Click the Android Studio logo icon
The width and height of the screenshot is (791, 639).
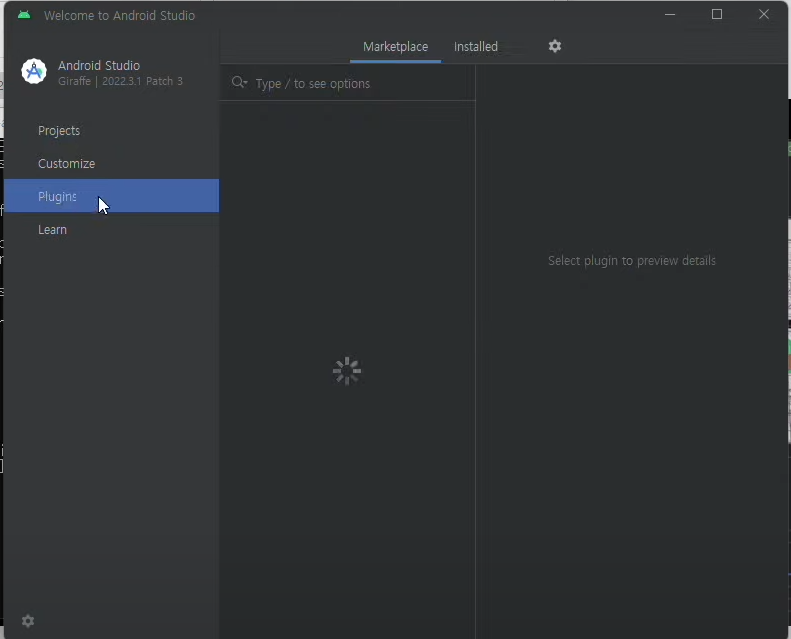34,72
